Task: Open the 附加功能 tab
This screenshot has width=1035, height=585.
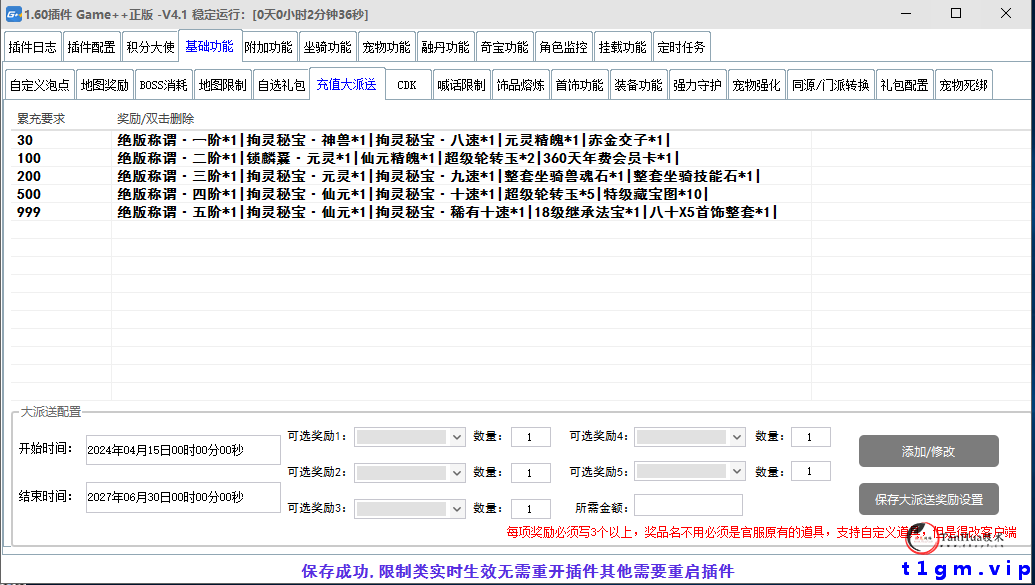Action: coord(269,45)
